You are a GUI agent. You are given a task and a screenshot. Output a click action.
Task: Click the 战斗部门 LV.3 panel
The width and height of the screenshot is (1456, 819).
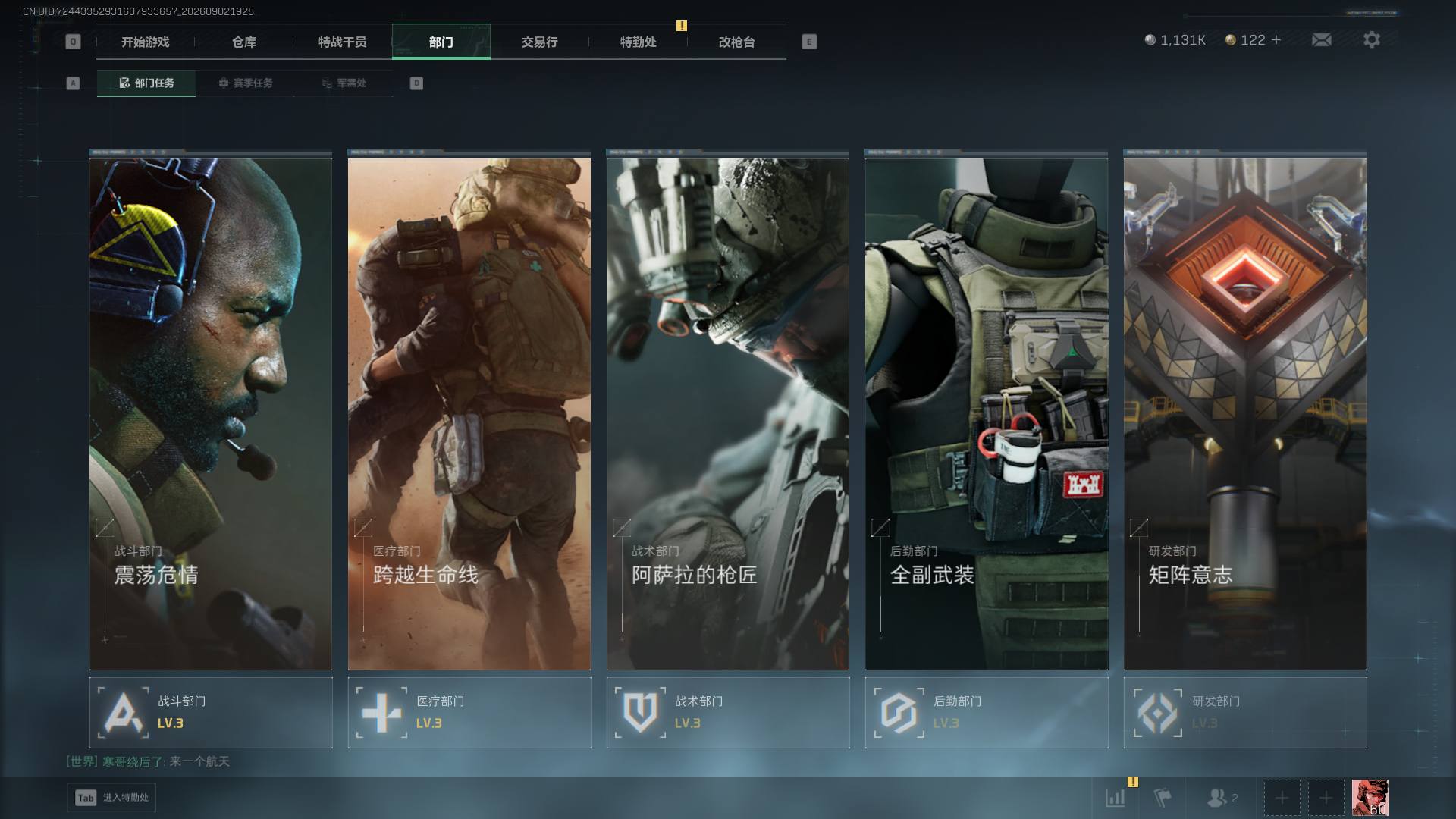click(x=211, y=713)
